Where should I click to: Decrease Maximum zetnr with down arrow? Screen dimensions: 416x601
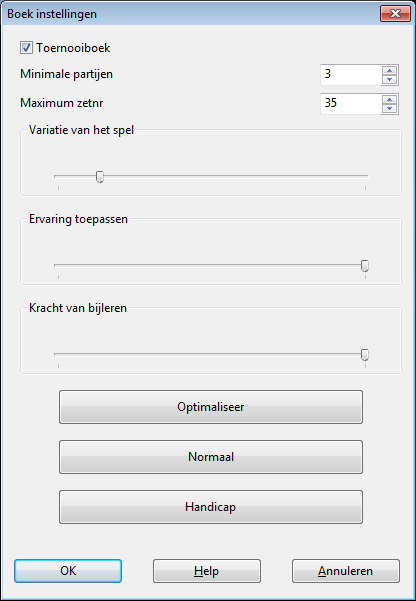click(390, 108)
